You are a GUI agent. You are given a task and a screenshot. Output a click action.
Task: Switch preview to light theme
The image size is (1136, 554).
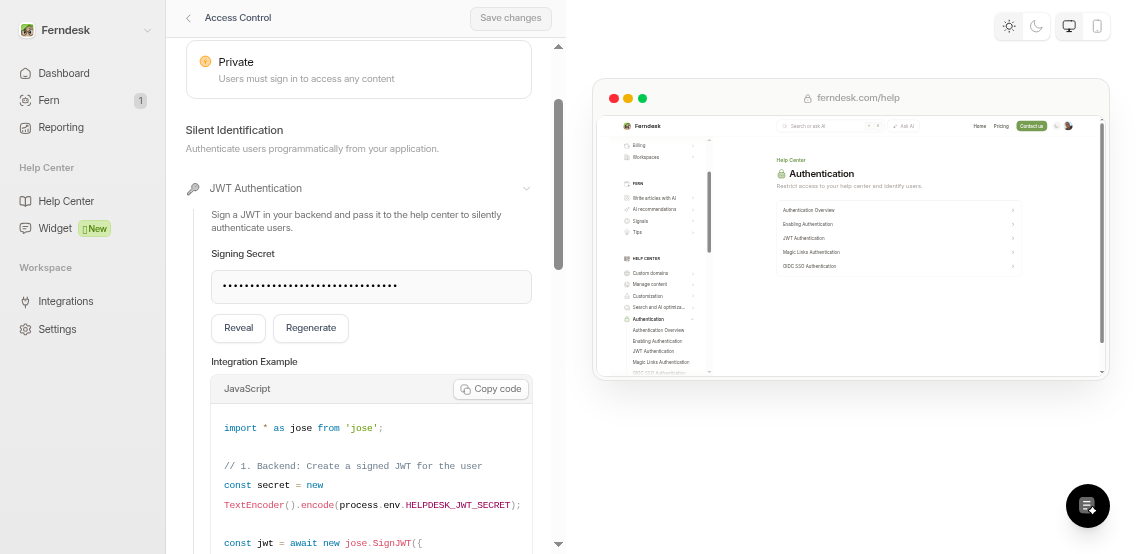(1009, 27)
